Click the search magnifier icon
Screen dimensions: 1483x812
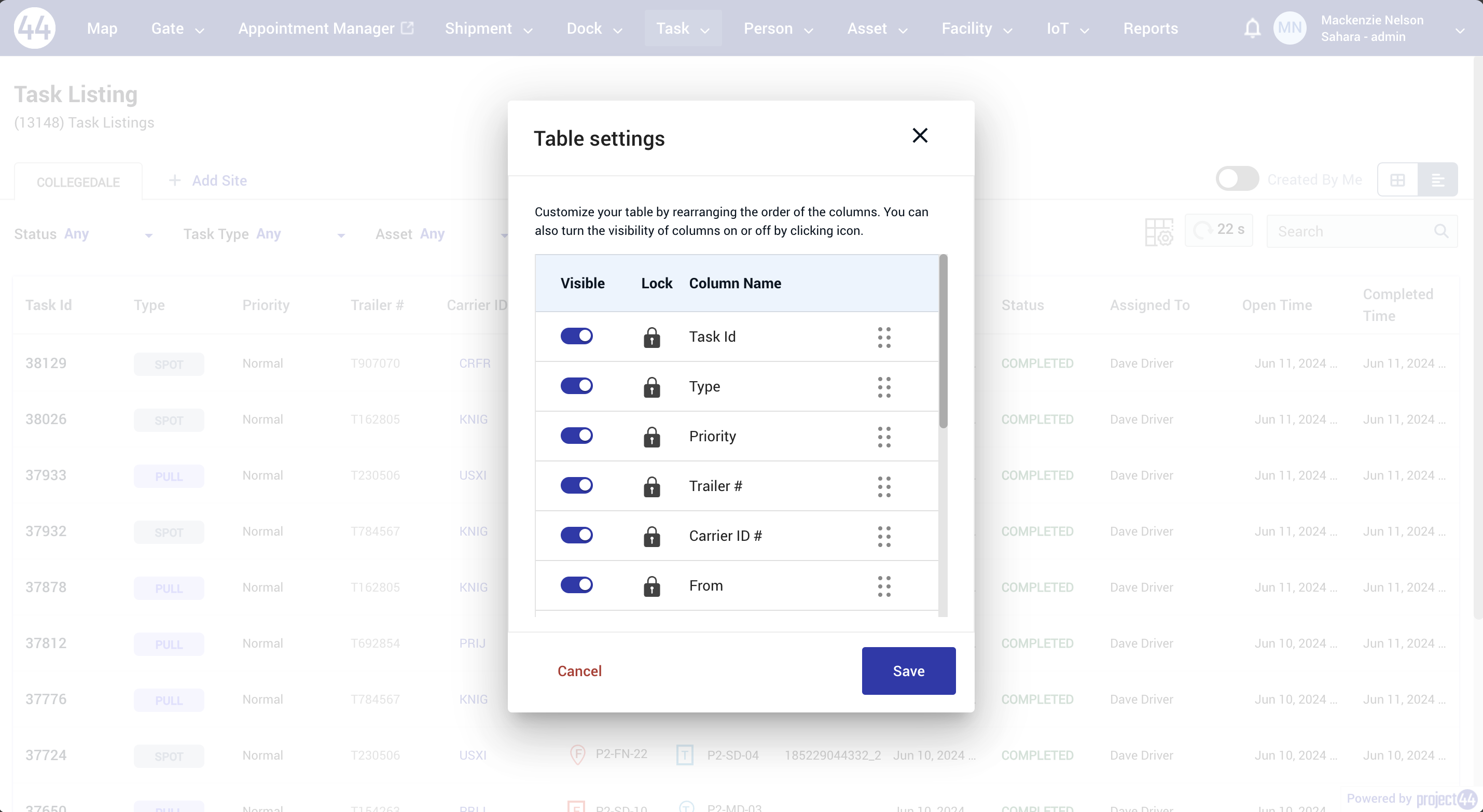[x=1441, y=231]
